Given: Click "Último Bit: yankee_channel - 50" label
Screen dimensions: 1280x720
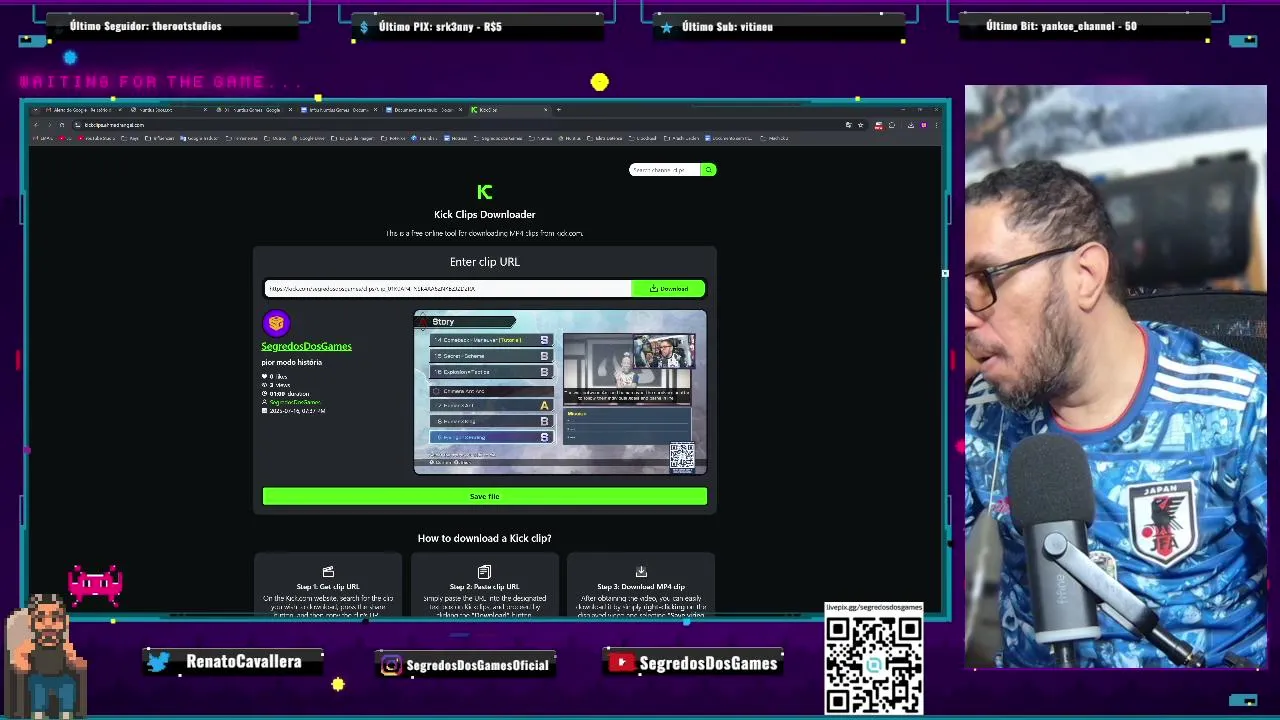Looking at the screenshot, I should (1061, 26).
